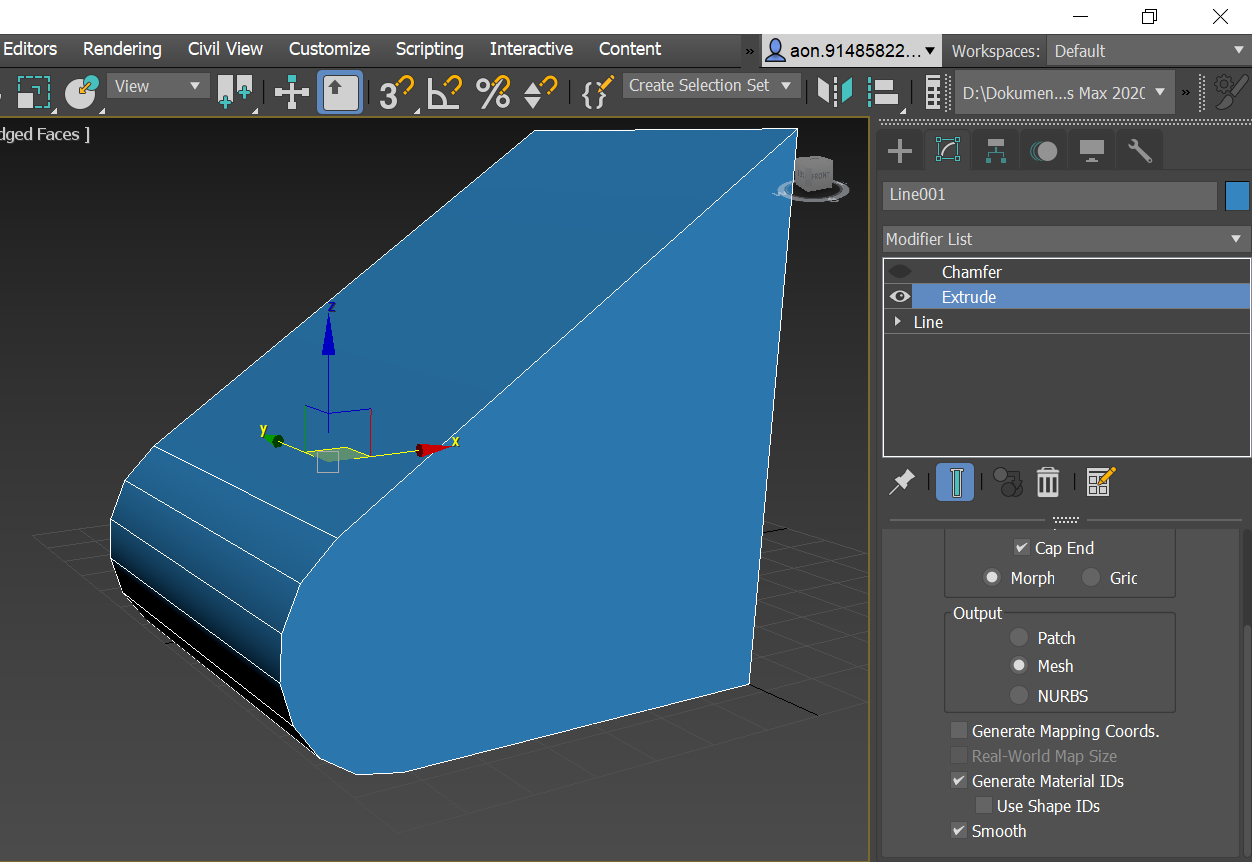The height and width of the screenshot is (862, 1252).
Task: Open the Display panel tab
Action: click(1092, 151)
